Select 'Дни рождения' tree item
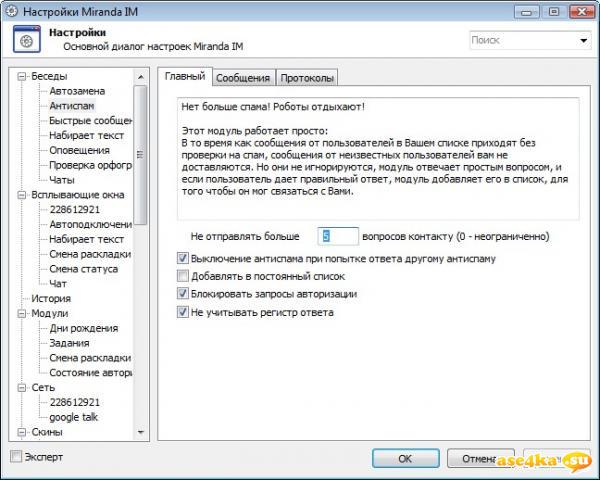600x480 pixels. (x=83, y=328)
